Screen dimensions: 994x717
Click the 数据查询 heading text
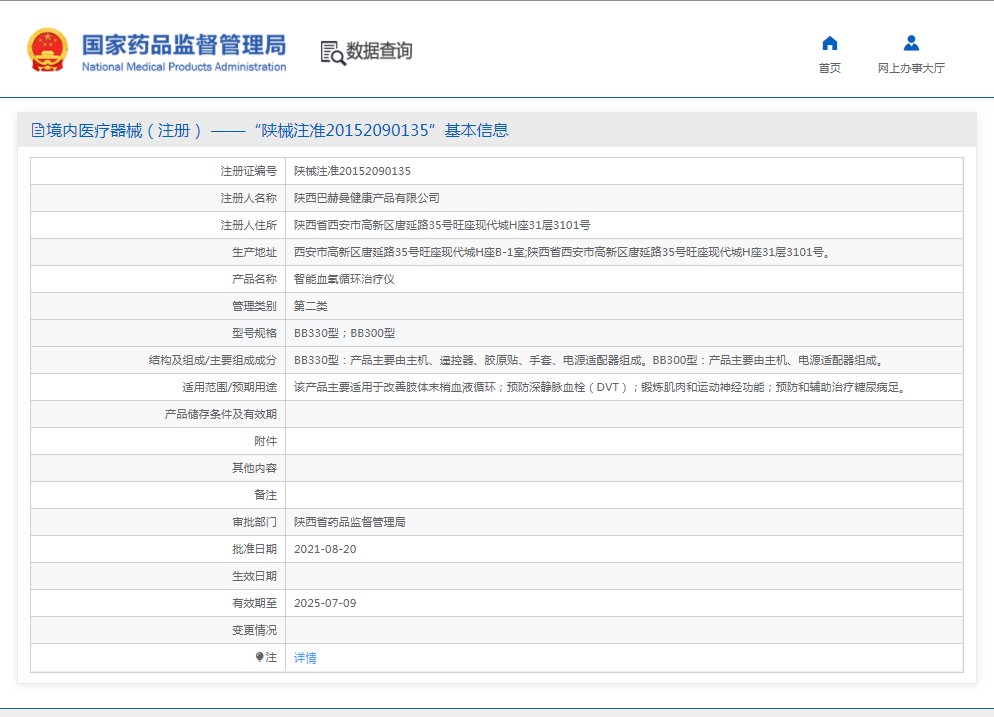(x=379, y=51)
